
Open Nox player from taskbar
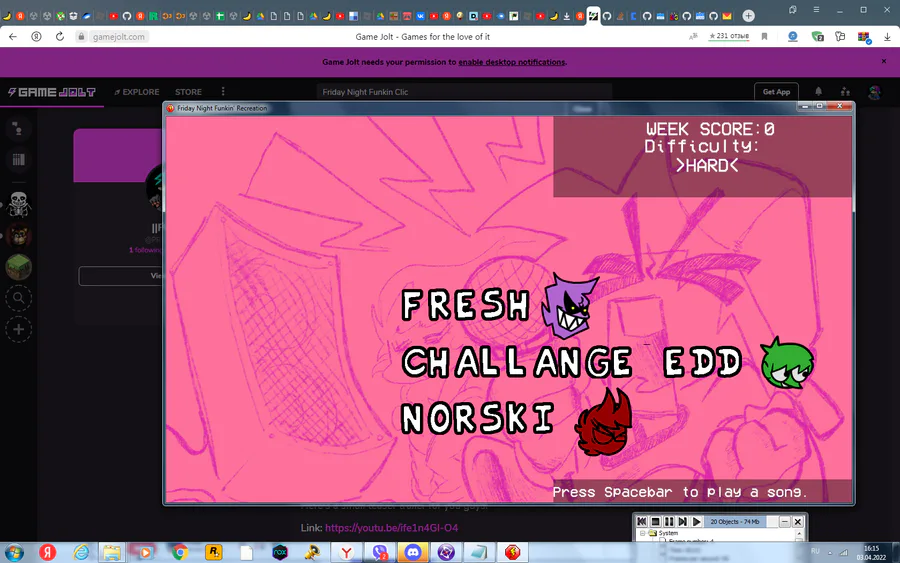click(x=280, y=552)
